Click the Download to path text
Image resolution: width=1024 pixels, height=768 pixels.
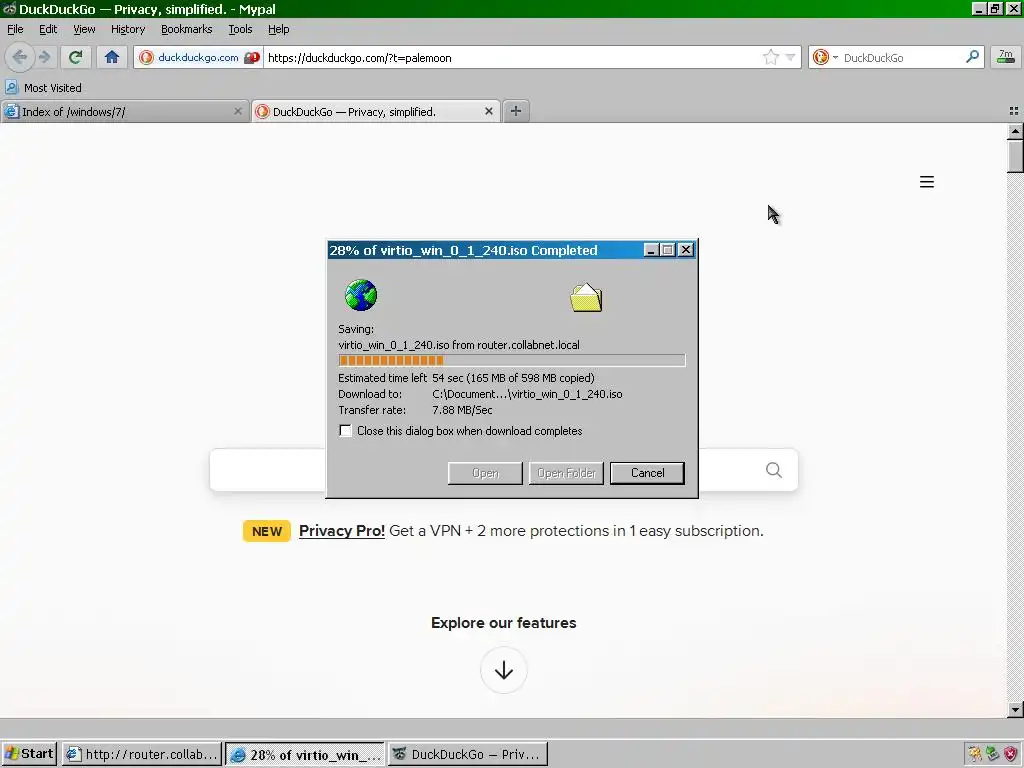click(x=527, y=394)
